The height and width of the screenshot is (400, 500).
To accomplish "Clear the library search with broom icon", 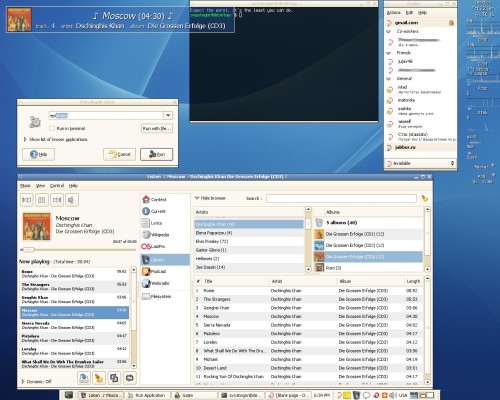I will click(425, 199).
